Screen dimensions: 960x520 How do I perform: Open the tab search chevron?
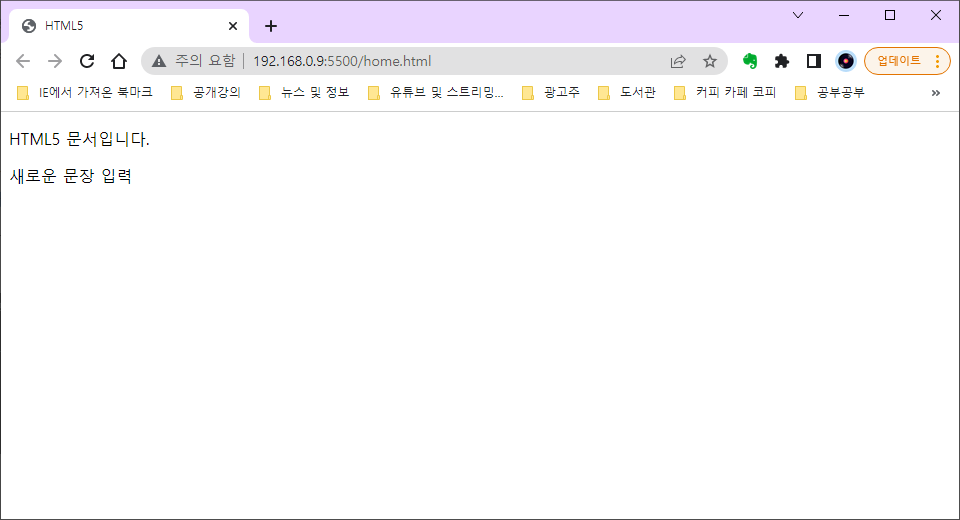[798, 15]
